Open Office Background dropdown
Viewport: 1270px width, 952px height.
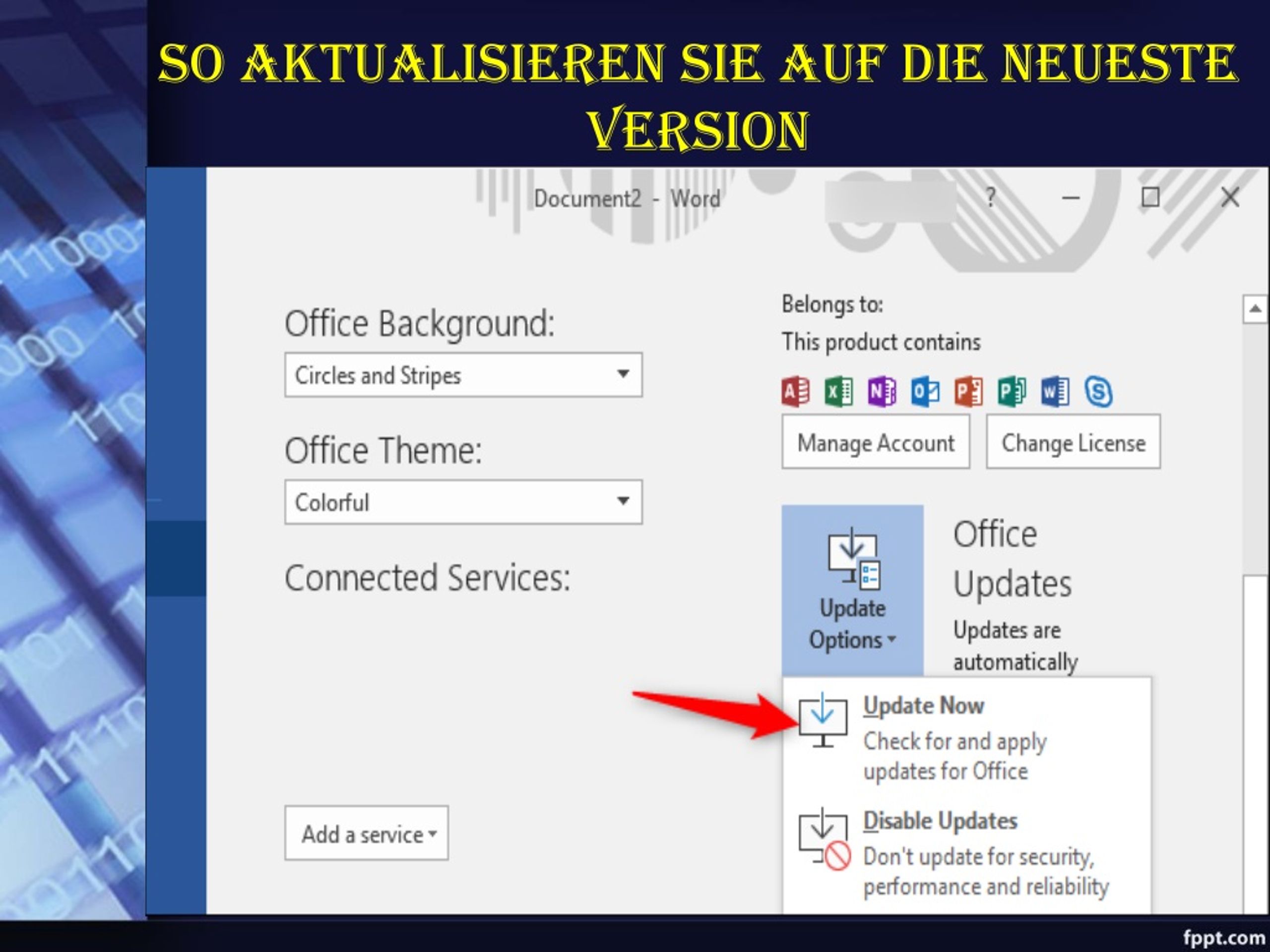(463, 375)
